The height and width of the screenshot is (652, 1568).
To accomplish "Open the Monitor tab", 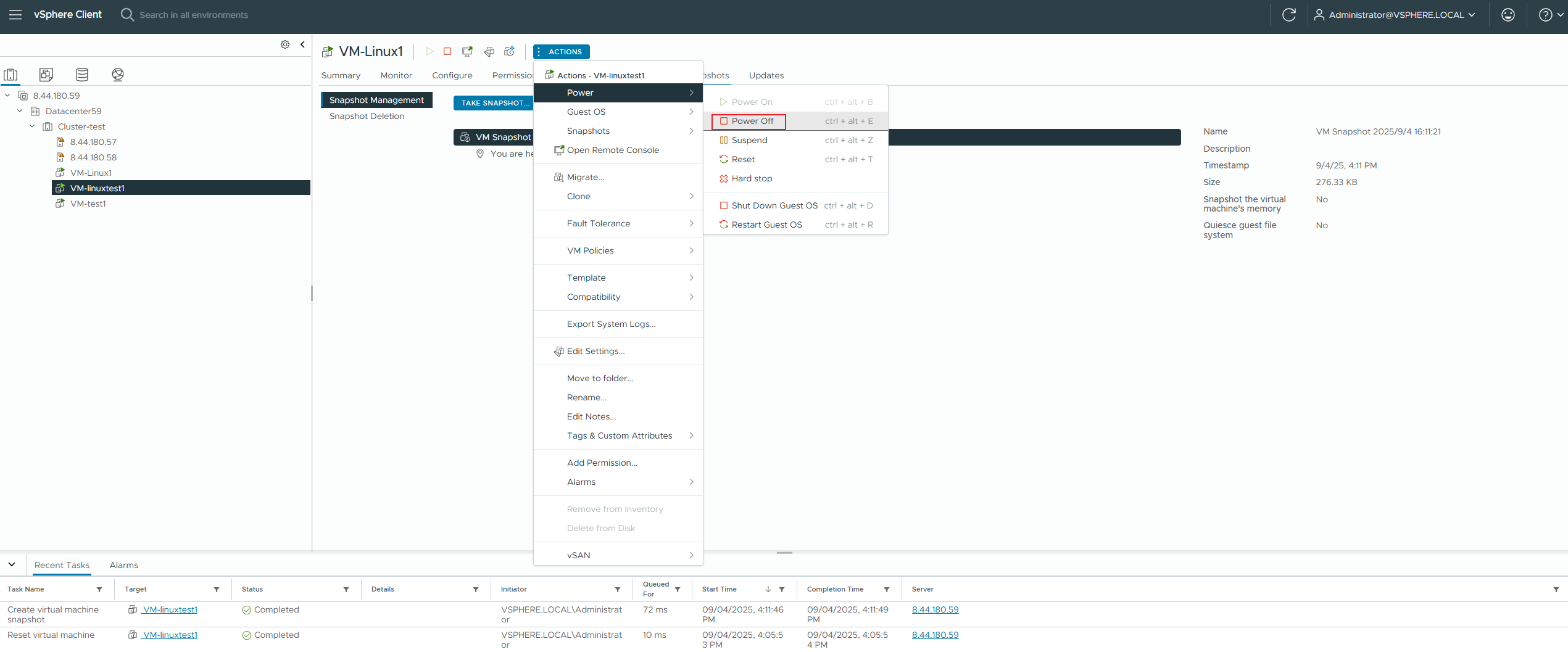I will tap(396, 75).
